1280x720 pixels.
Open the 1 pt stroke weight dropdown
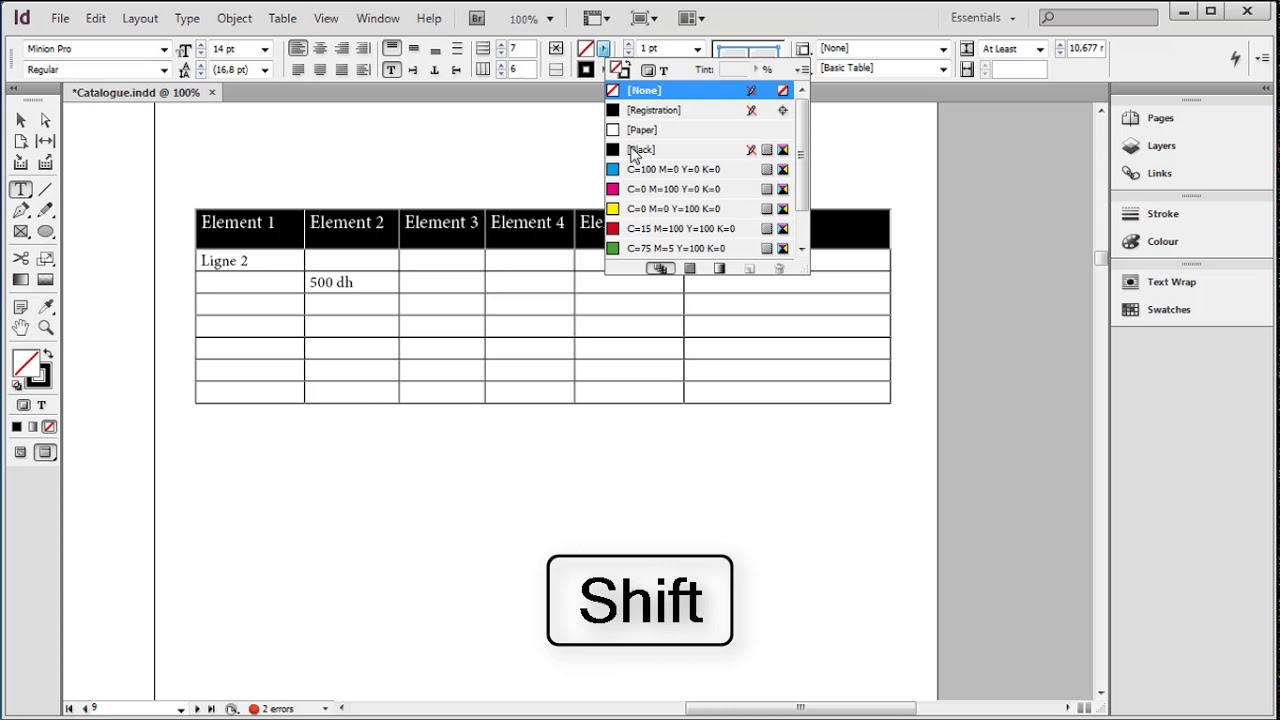(697, 49)
